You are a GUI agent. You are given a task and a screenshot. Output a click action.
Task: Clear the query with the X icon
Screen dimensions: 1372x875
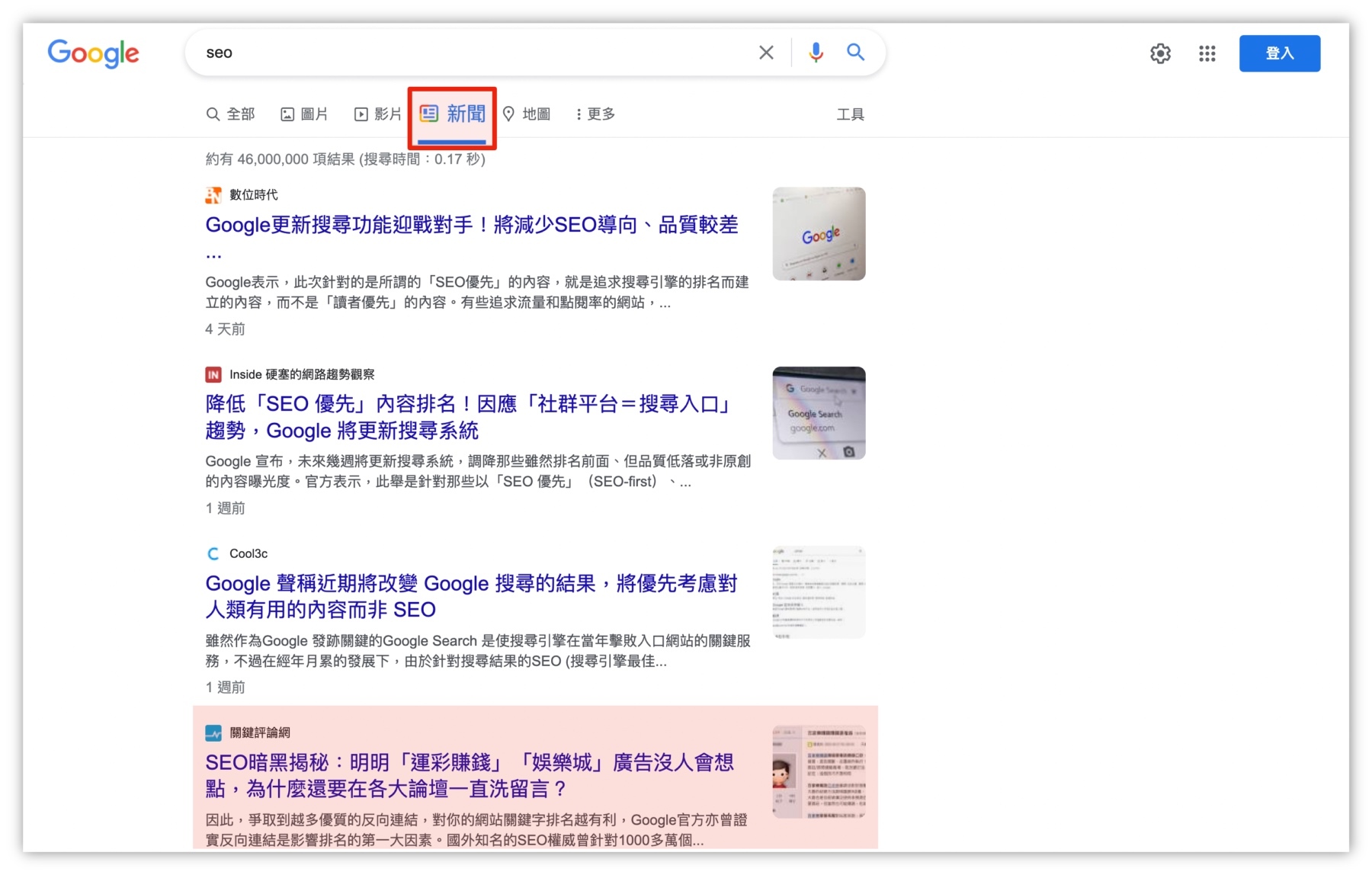coord(765,52)
